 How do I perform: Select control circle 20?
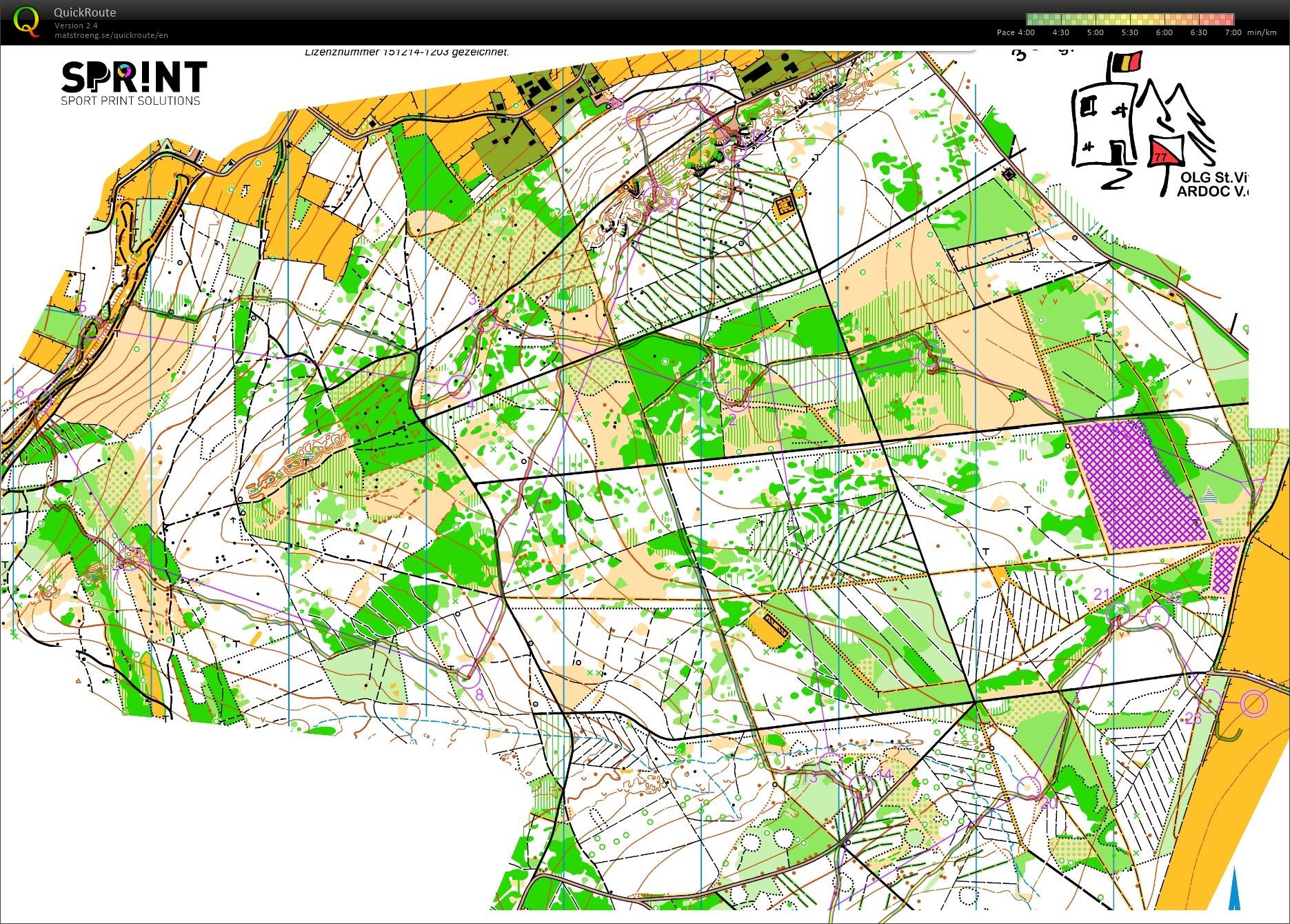pyautogui.click(x=1029, y=787)
